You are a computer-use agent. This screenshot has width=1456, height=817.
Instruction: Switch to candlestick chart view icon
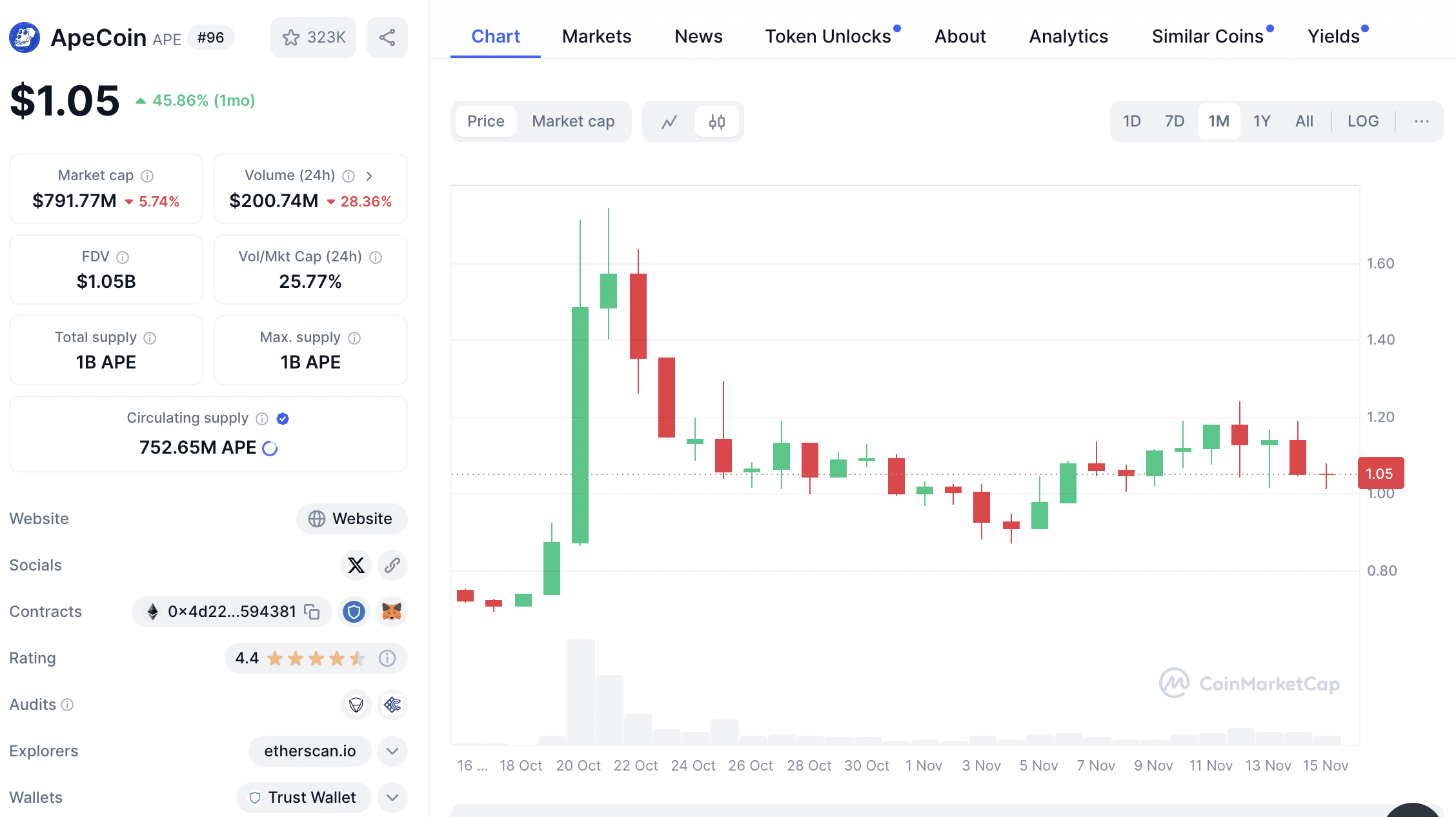(717, 121)
